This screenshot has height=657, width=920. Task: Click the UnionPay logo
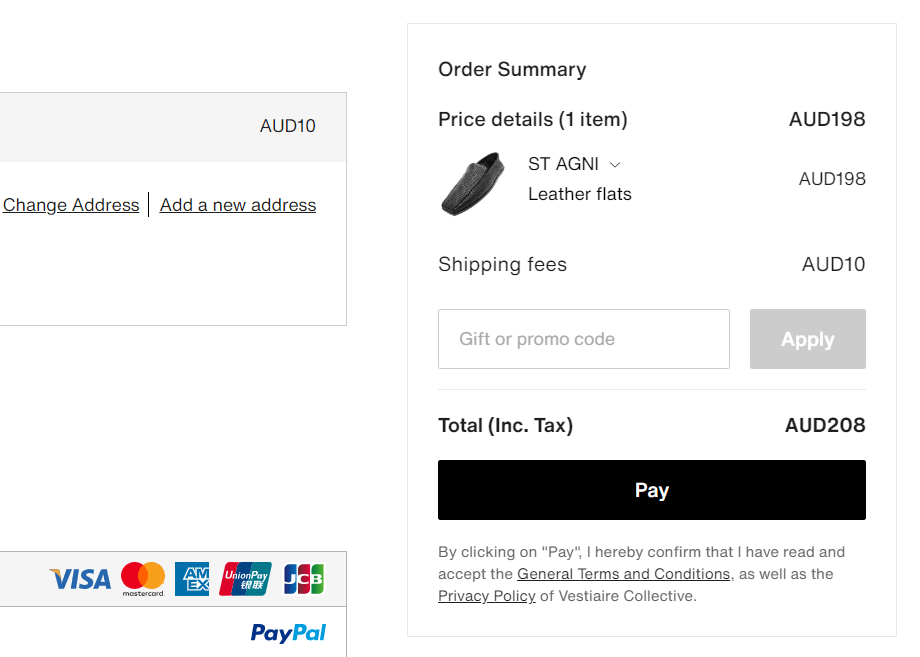pyautogui.click(x=245, y=579)
